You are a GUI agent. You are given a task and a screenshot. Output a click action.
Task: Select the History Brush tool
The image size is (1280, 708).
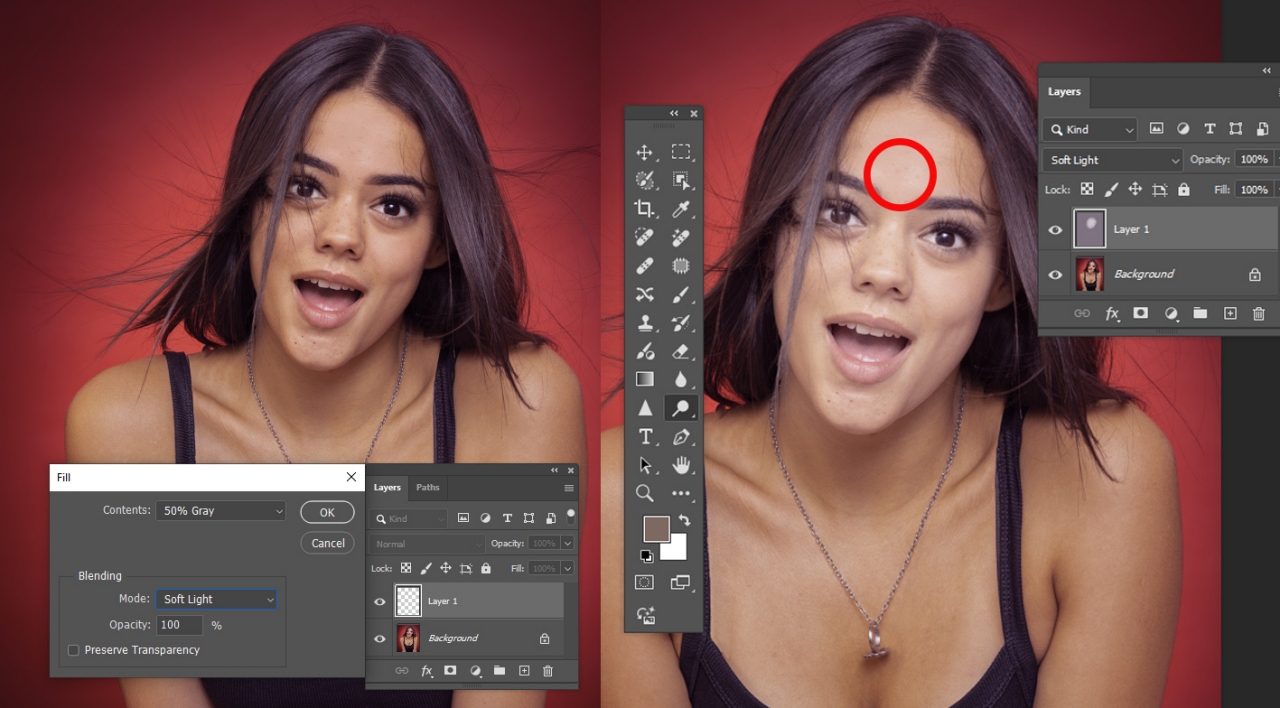681,323
